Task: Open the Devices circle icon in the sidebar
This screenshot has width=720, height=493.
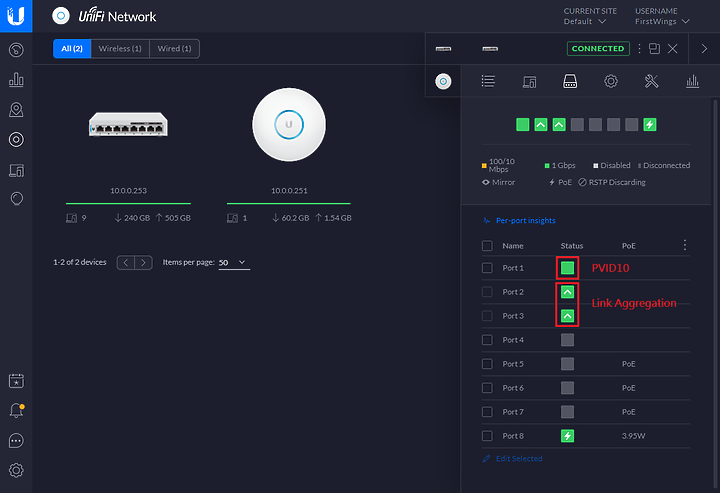Action: [16, 140]
